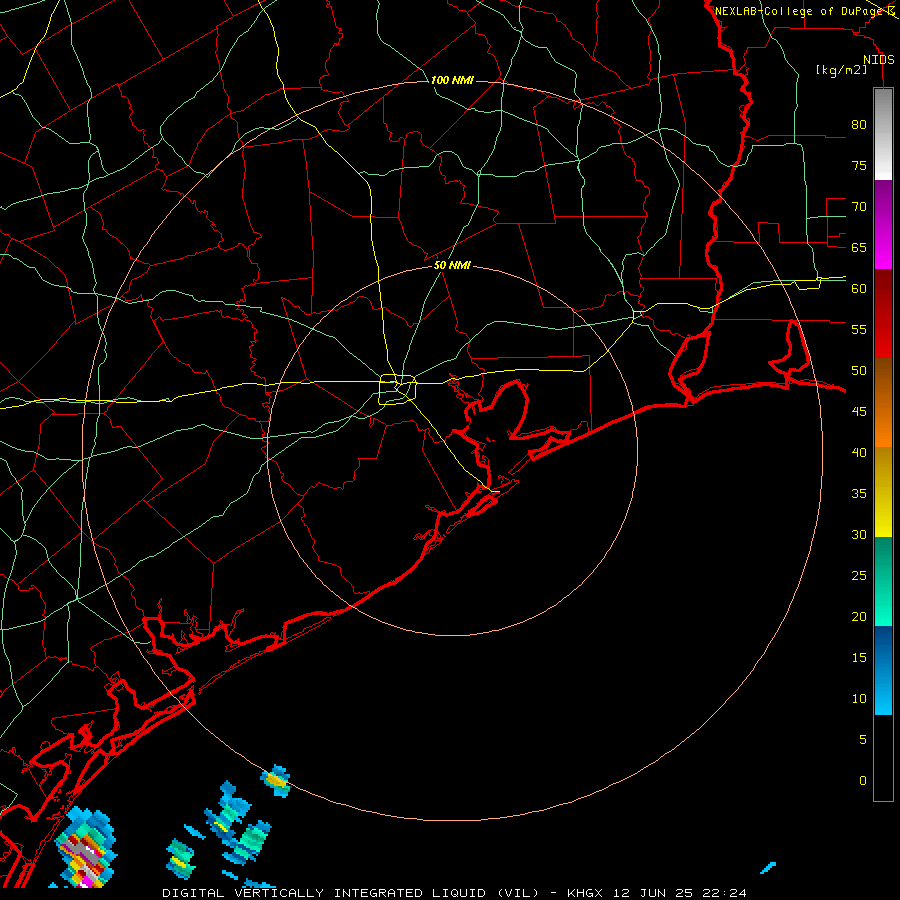The image size is (900, 900).
Task: Select the 45 value on the color scale
Action: [859, 412]
